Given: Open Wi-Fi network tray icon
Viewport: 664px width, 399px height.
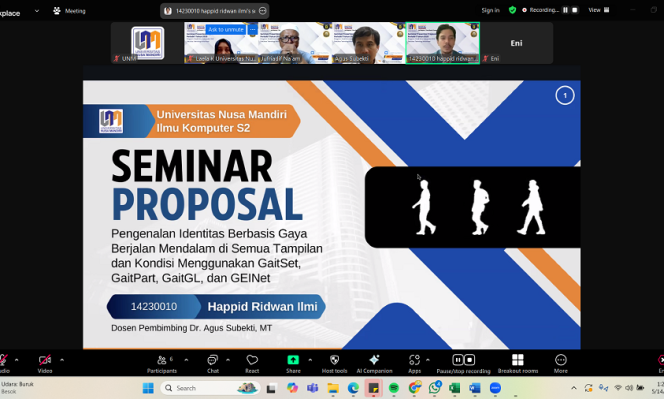Looking at the screenshot, I should [618, 388].
